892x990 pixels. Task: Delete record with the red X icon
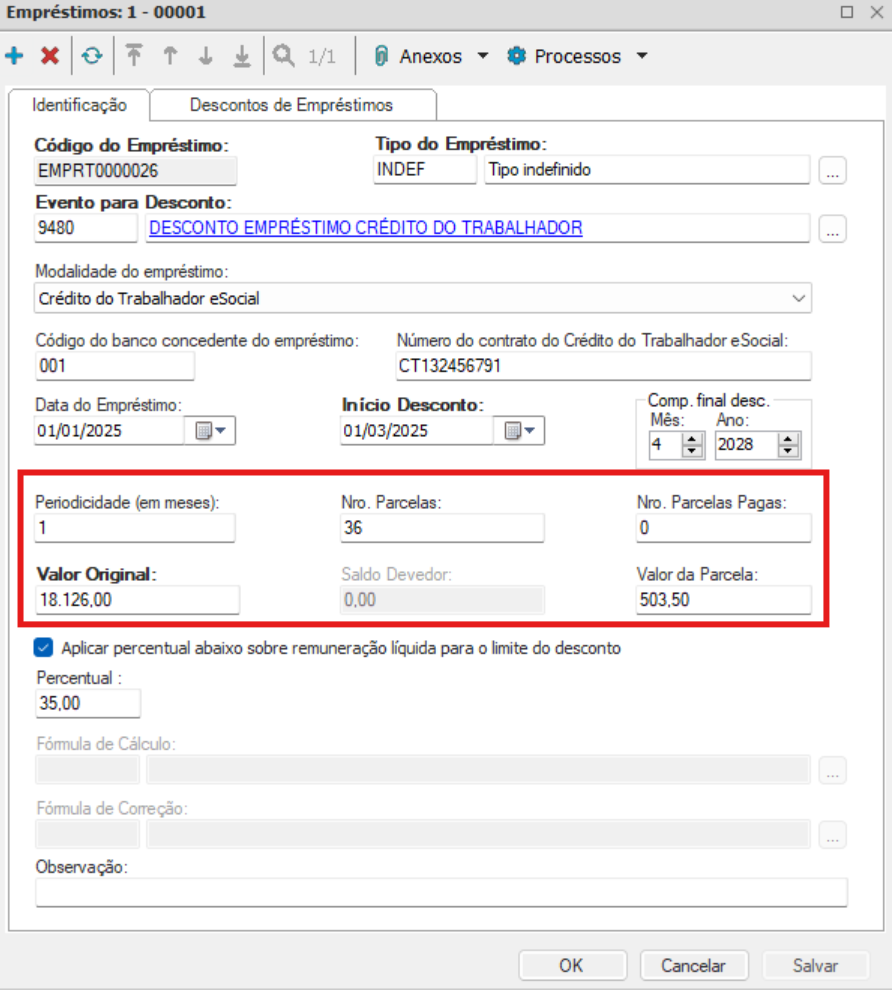tap(50, 56)
